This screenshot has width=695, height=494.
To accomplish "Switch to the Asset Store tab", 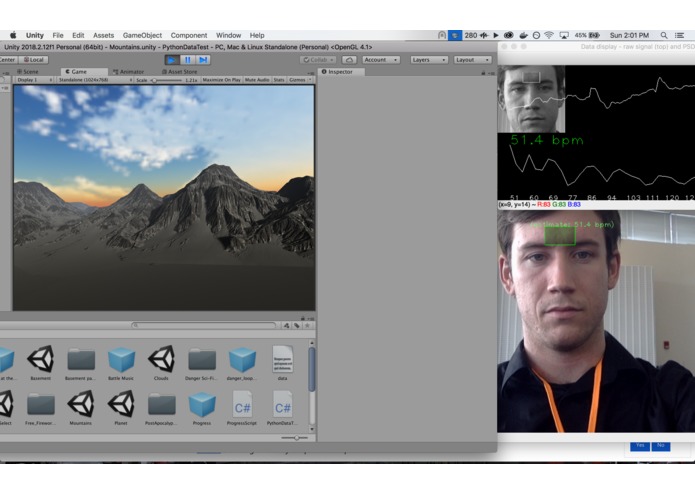I will [x=179, y=72].
